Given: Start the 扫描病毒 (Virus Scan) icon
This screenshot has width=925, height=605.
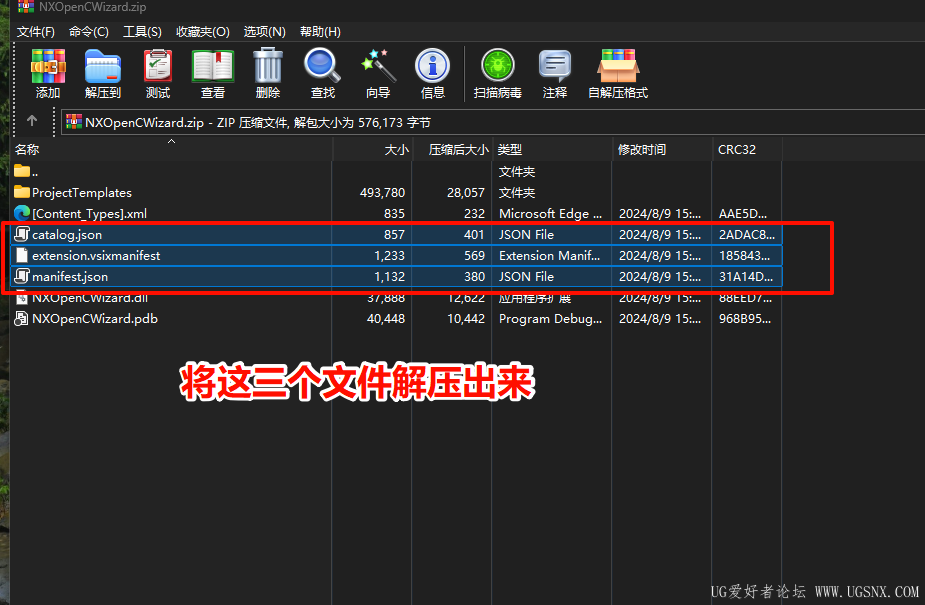Looking at the screenshot, I should [497, 73].
